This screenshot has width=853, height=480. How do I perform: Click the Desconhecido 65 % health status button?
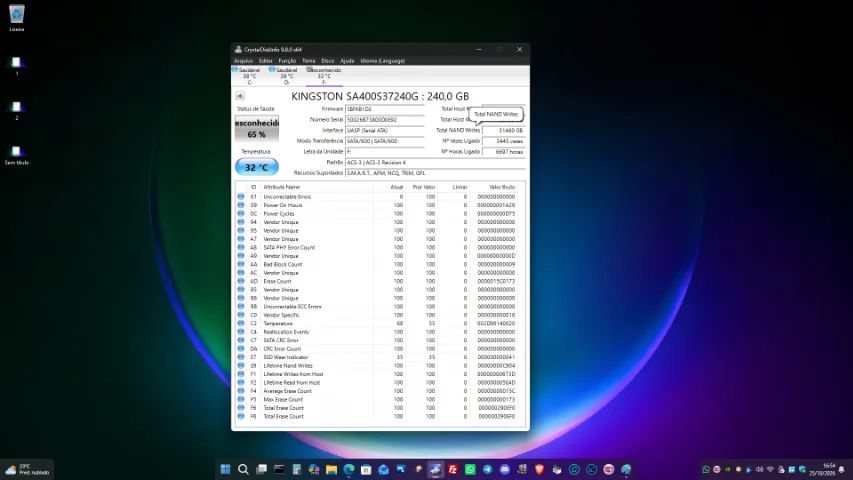coord(257,129)
